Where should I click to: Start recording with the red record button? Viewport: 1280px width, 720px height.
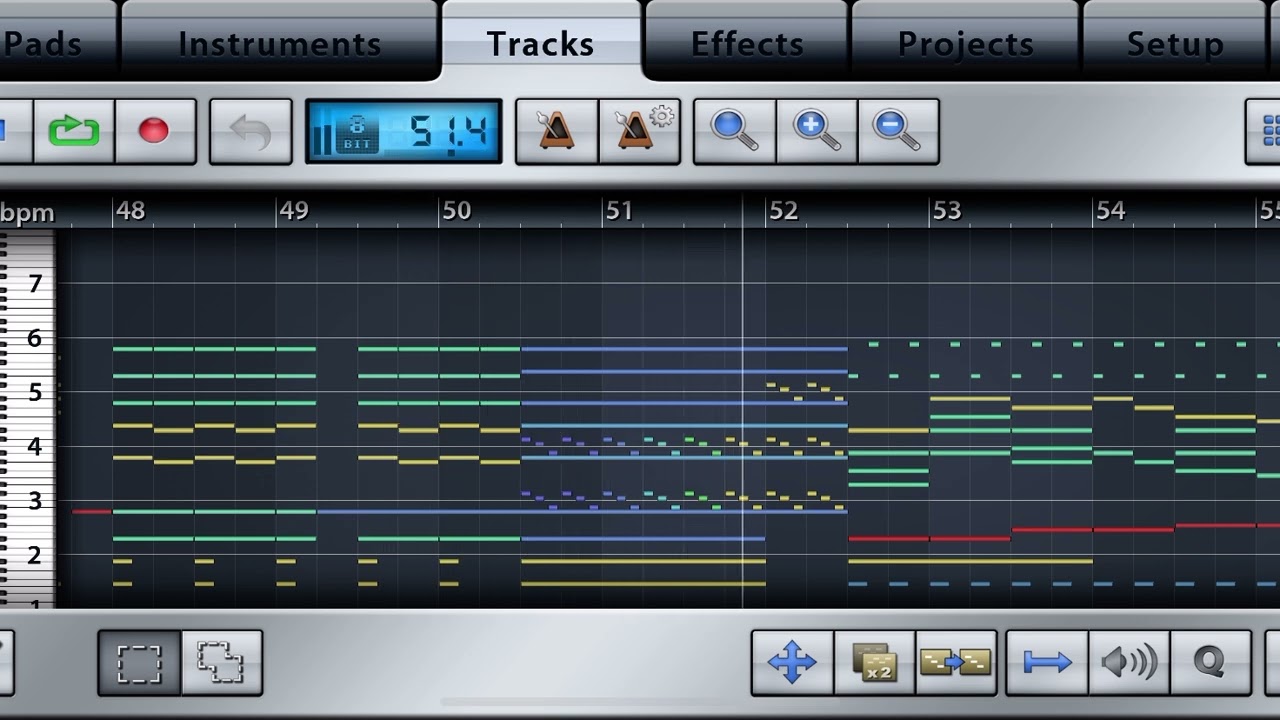tap(155, 131)
